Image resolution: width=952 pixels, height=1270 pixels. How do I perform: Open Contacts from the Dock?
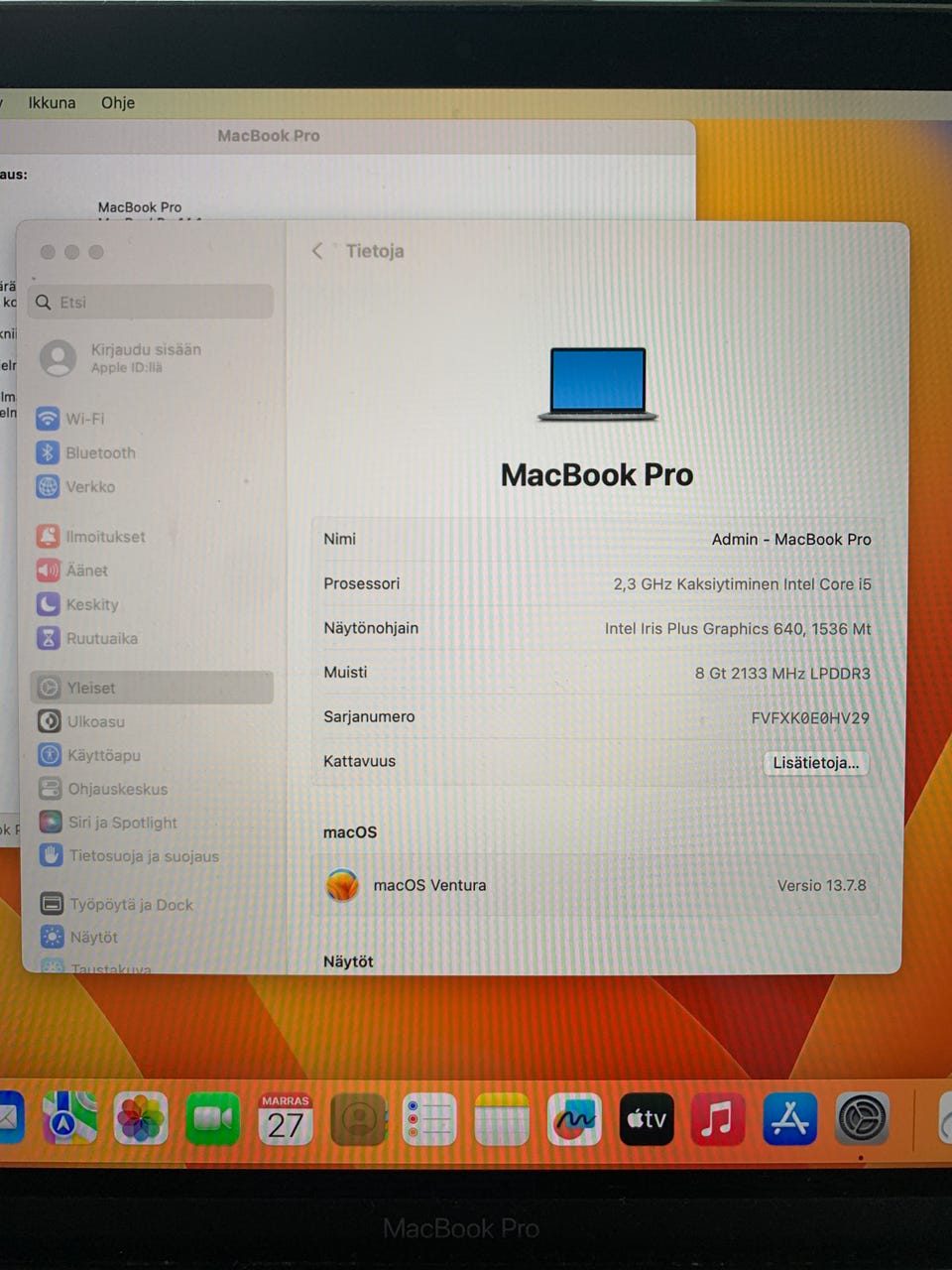click(x=358, y=1119)
